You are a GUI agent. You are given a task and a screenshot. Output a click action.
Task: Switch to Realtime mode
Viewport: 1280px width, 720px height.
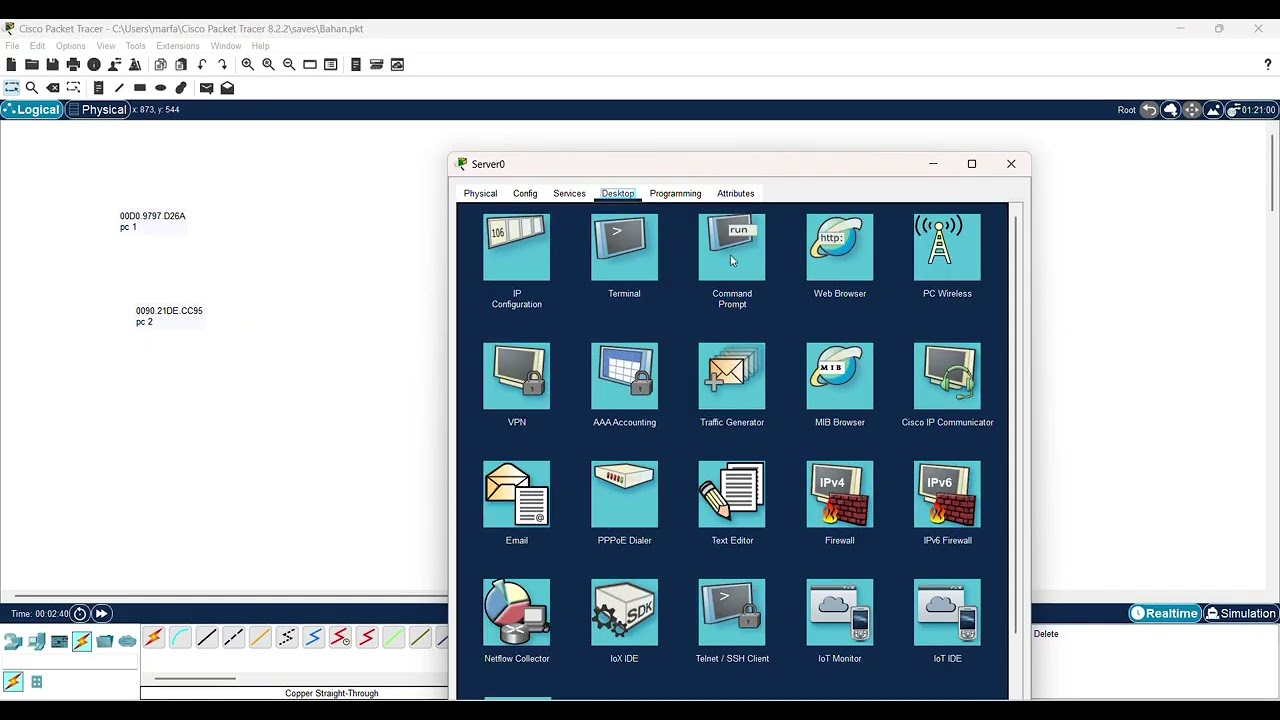point(1164,613)
